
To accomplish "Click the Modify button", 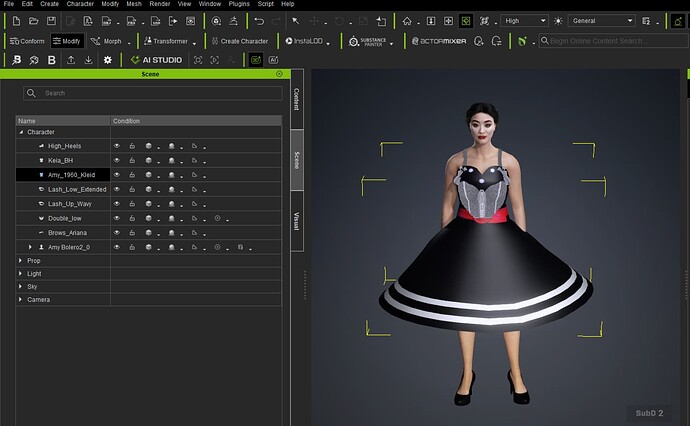I will [x=67, y=41].
